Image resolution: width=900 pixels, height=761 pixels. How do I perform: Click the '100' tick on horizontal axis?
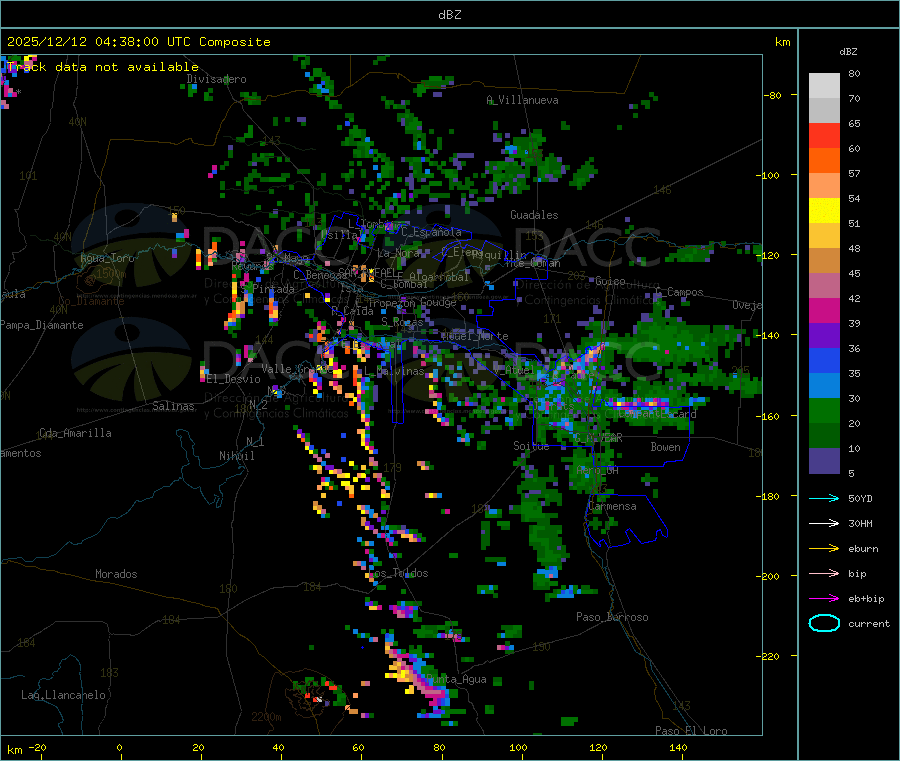(518, 747)
